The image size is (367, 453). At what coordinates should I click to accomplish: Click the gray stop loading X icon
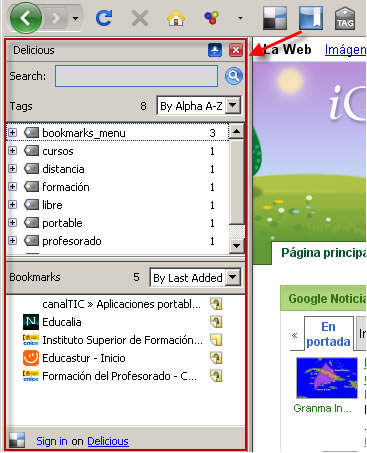click(140, 18)
